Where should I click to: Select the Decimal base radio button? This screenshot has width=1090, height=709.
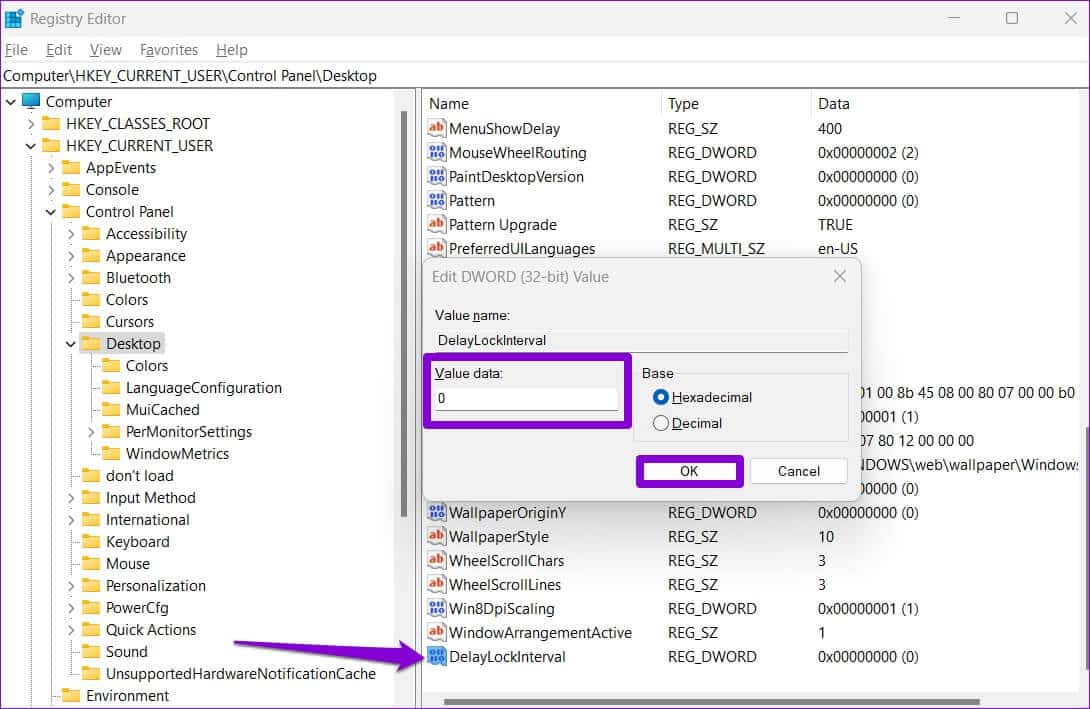click(661, 423)
